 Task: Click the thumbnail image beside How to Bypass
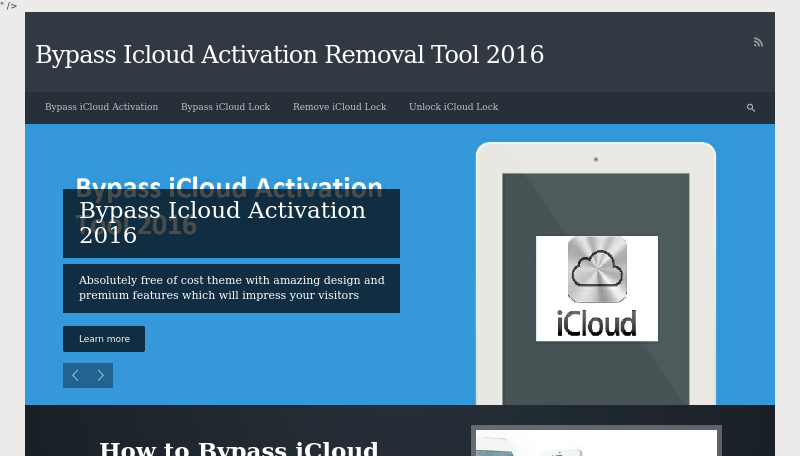pyautogui.click(x=596, y=442)
